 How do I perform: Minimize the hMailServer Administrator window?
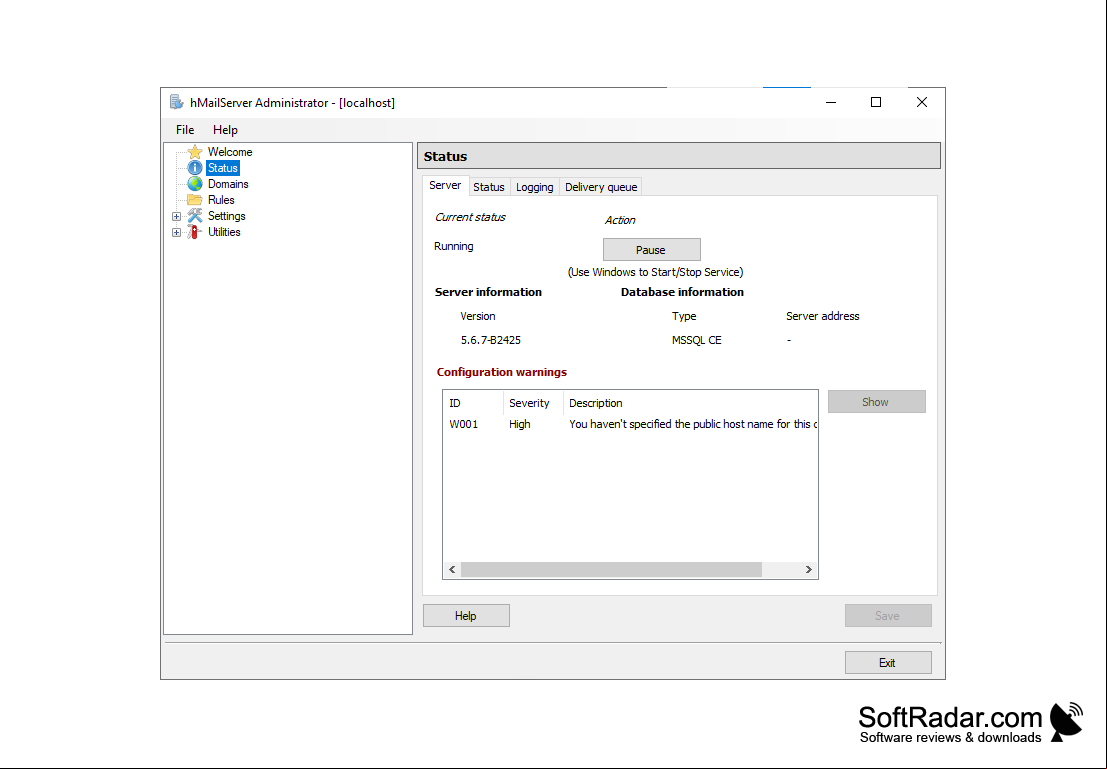pyautogui.click(x=831, y=102)
